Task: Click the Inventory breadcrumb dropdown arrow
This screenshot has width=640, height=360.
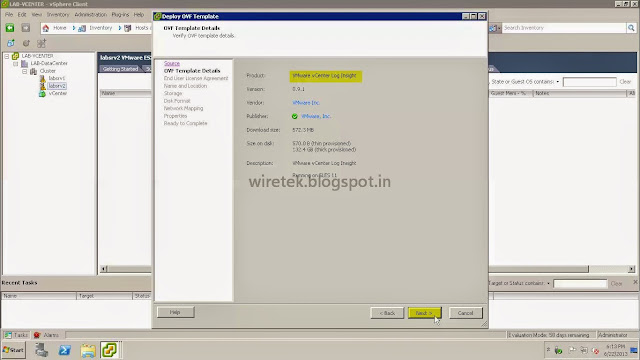Action: point(120,28)
